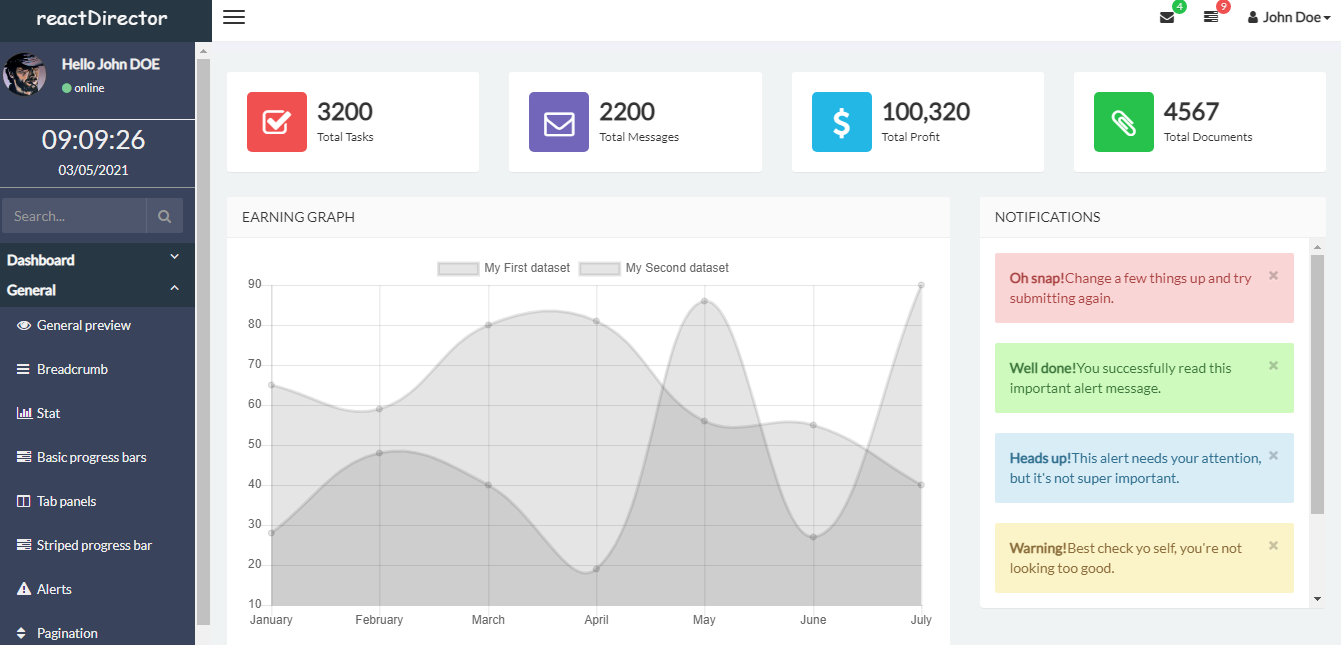1341x645 pixels.
Task: Click the May data point at 86
Action: [x=704, y=301]
